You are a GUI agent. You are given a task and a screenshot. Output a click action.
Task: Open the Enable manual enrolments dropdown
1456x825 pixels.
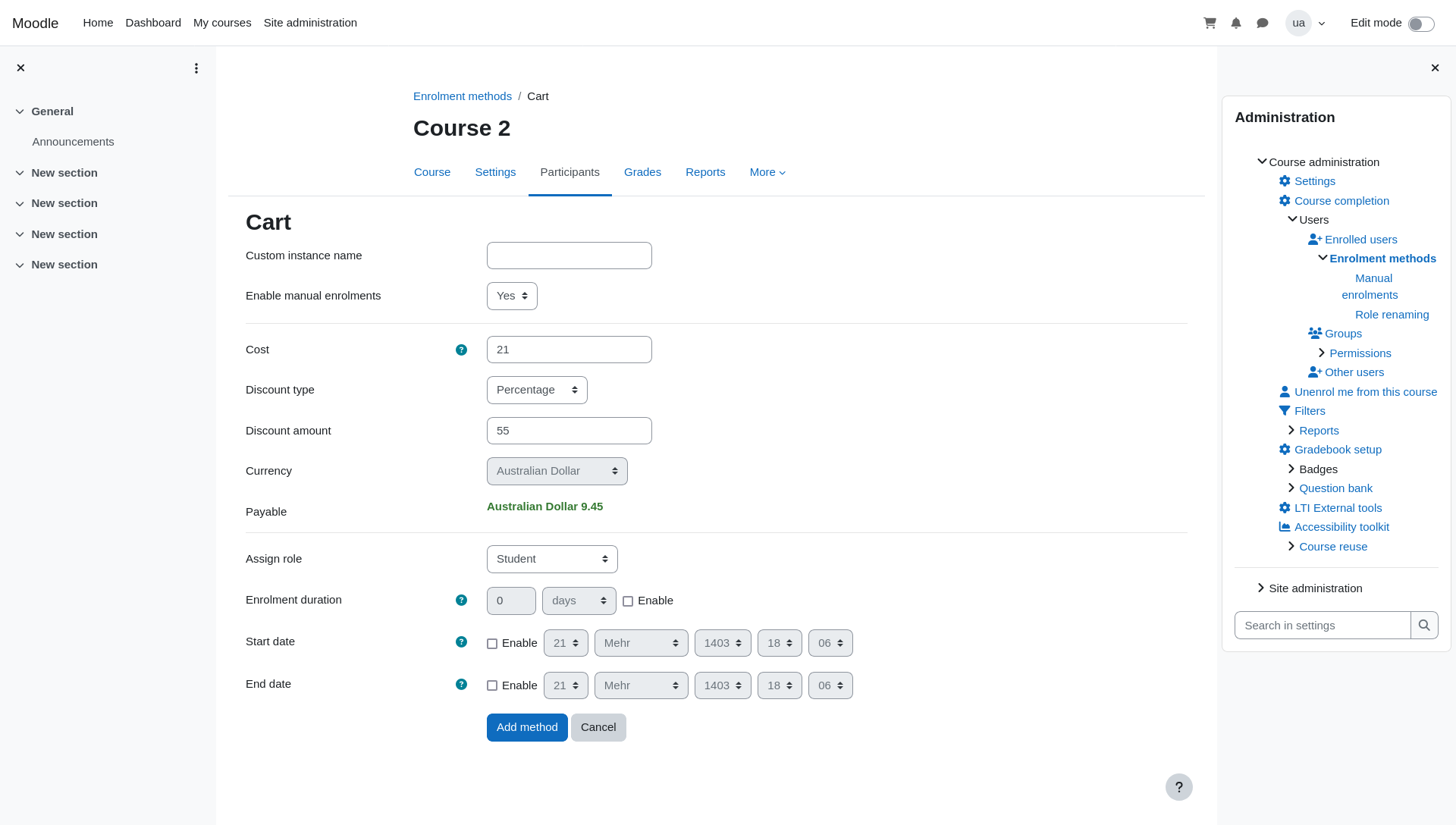512,296
